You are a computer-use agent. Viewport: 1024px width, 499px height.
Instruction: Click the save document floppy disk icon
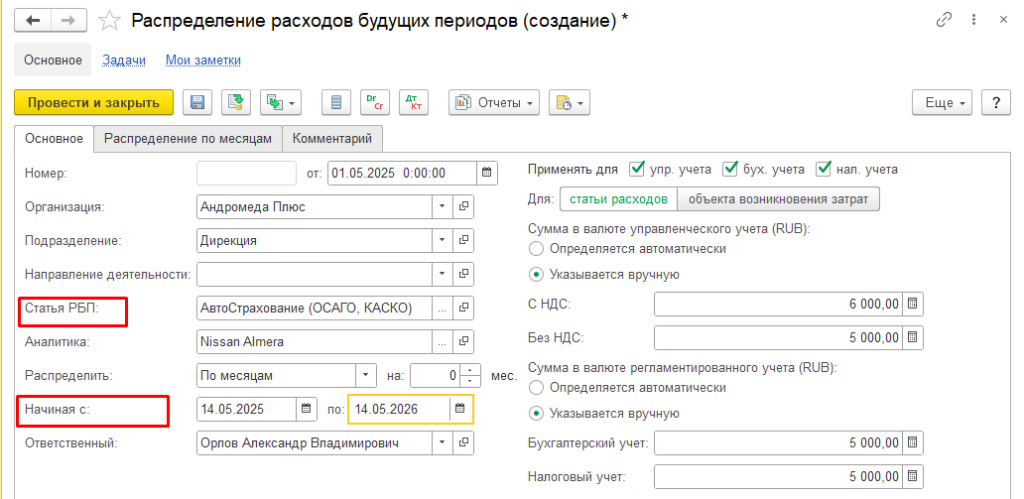coord(197,103)
